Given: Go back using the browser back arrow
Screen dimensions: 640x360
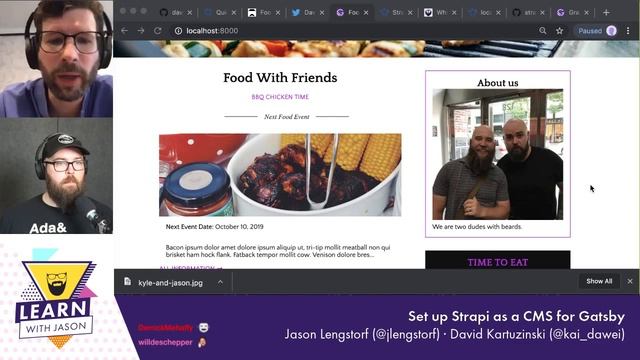Looking at the screenshot, I should pyautogui.click(x=124, y=31).
